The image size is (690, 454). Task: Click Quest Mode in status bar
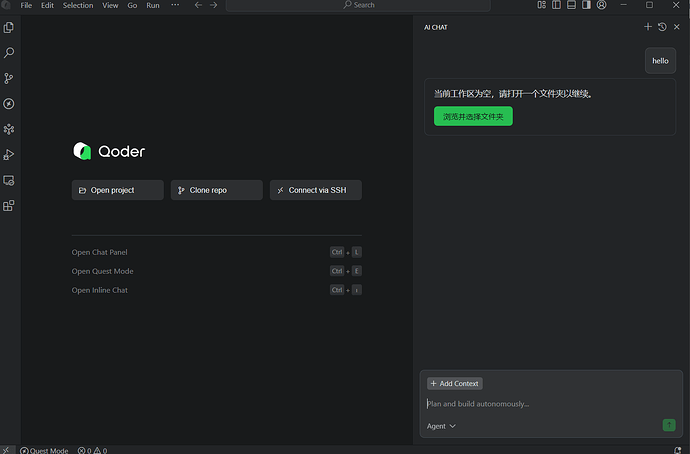pyautogui.click(x=44, y=450)
